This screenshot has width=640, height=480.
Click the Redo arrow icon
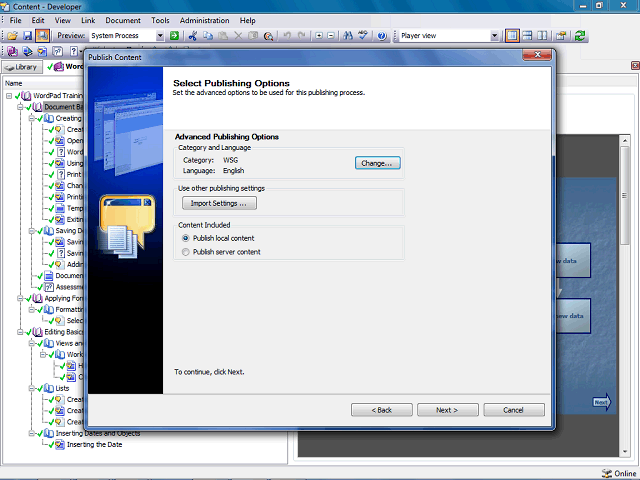(302, 36)
